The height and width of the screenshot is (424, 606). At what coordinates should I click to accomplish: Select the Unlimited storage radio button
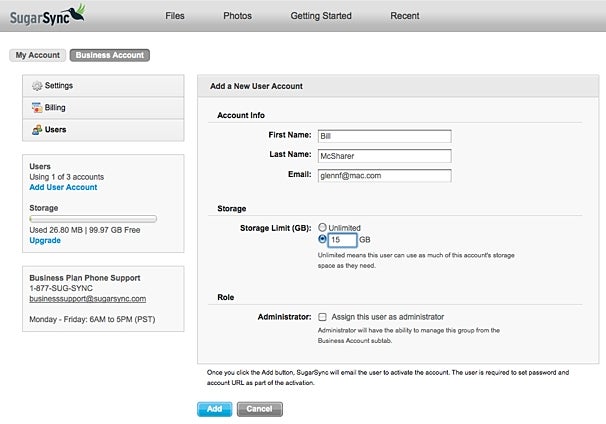pyautogui.click(x=322, y=227)
